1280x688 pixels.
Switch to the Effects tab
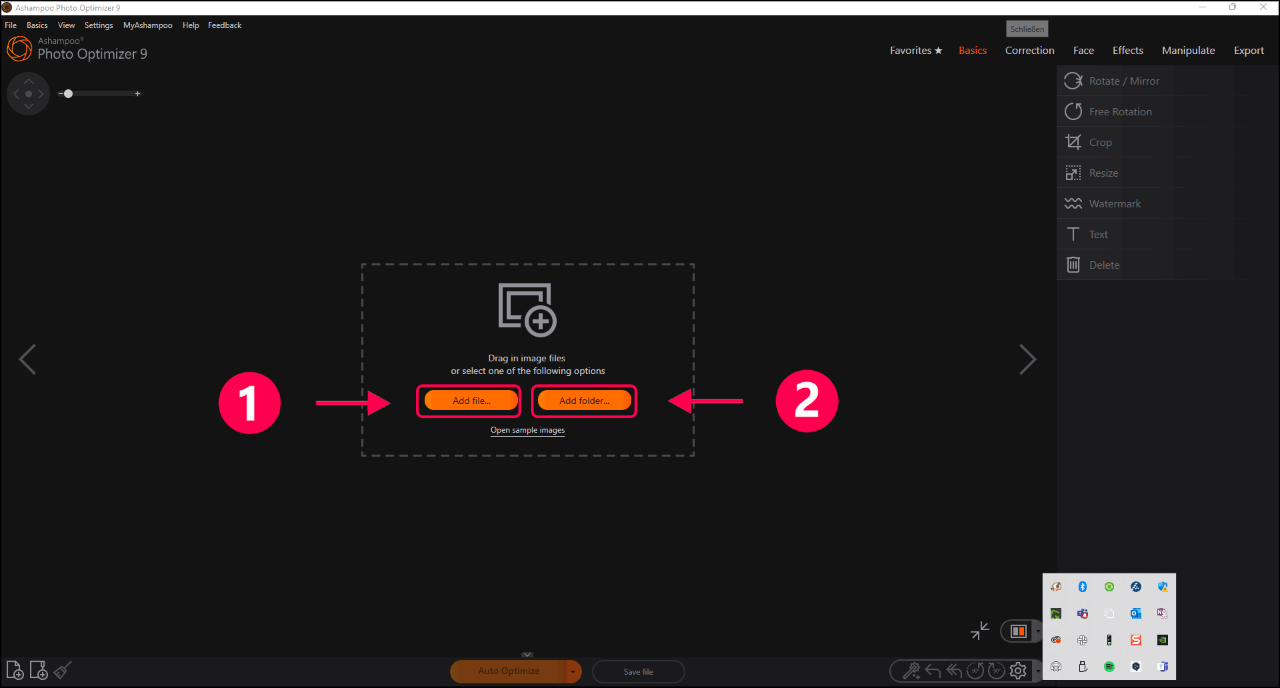click(1128, 51)
